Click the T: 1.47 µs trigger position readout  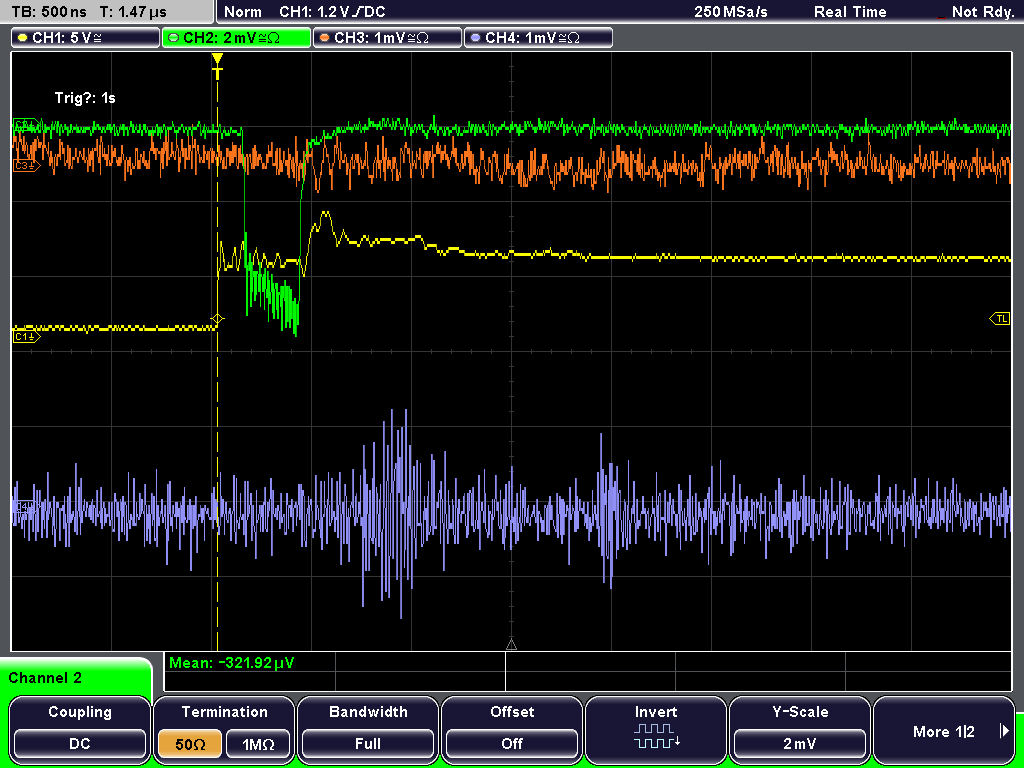coord(134,12)
